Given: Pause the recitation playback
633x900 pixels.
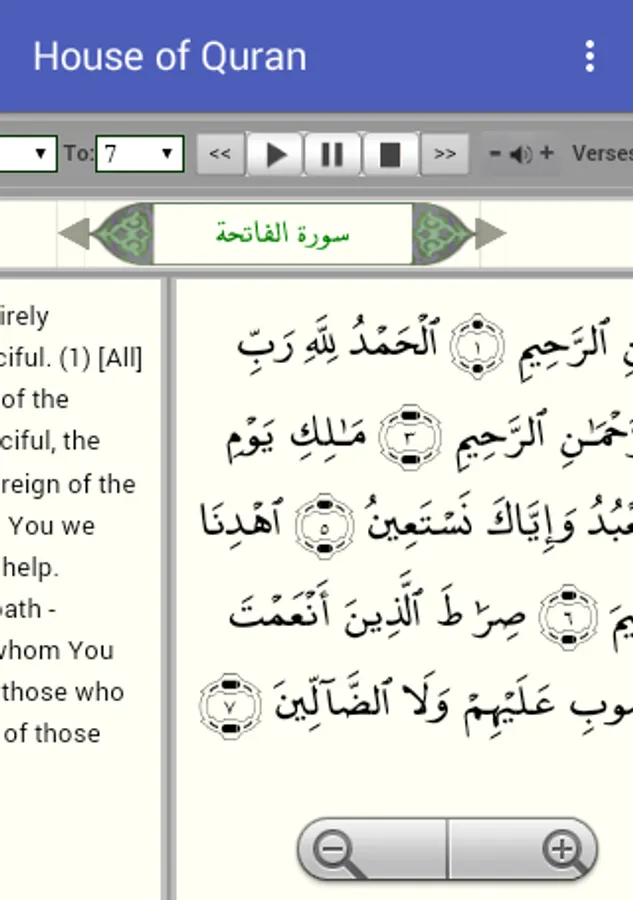Looking at the screenshot, I should [x=332, y=154].
